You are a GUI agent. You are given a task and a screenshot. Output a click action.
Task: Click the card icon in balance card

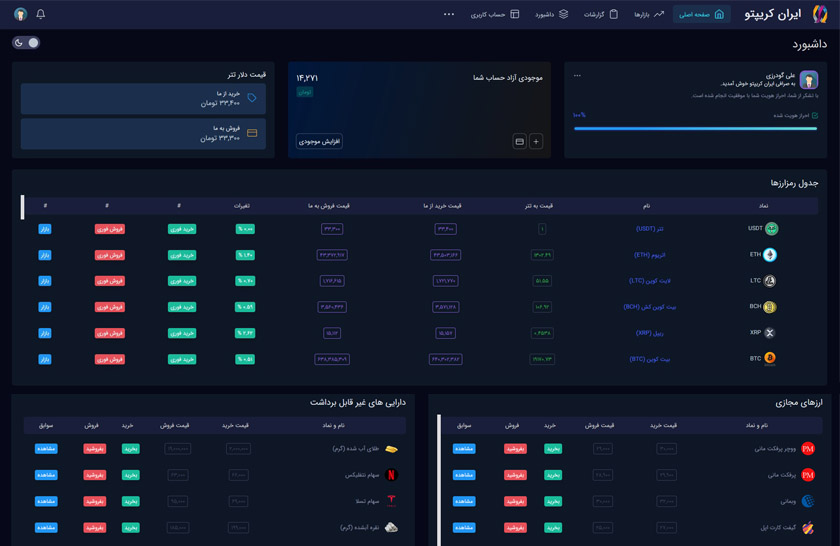coord(519,142)
